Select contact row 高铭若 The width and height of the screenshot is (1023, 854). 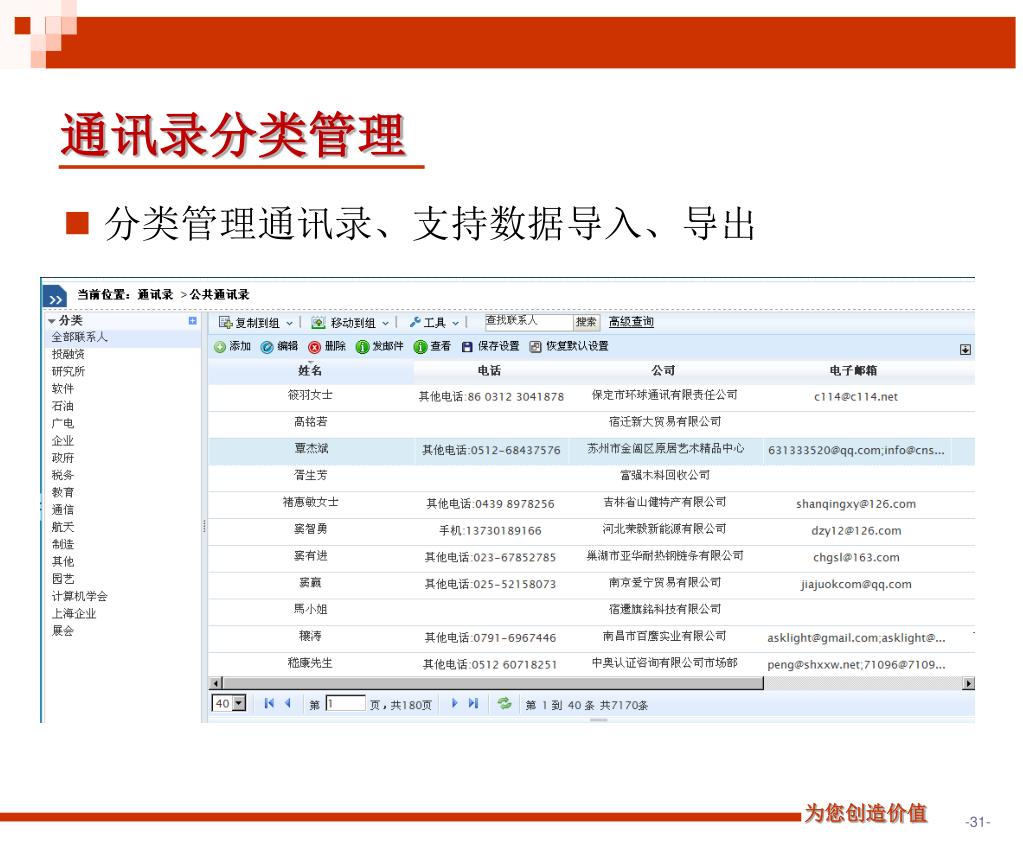tap(591, 423)
